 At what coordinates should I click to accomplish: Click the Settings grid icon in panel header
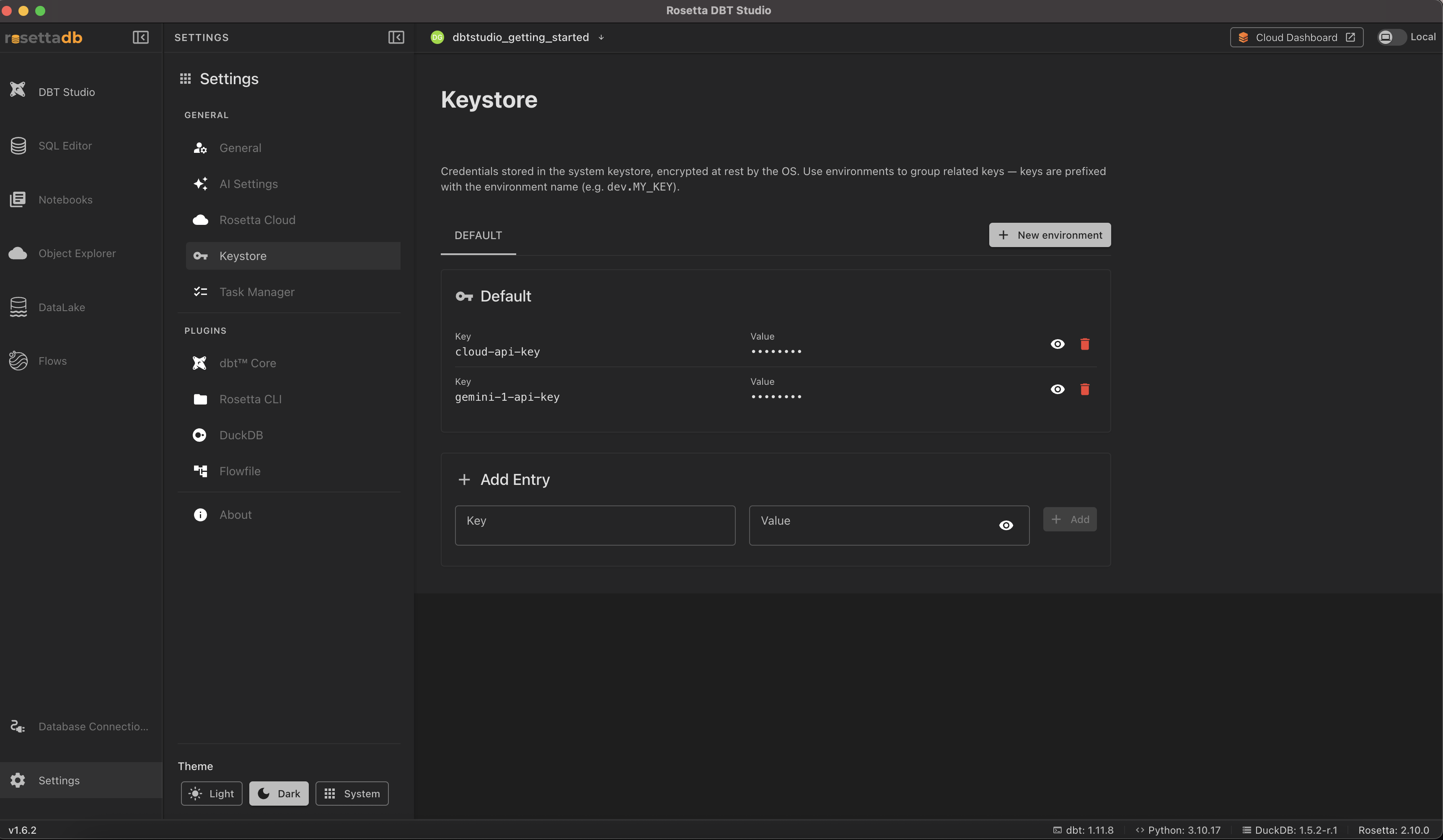click(185, 78)
